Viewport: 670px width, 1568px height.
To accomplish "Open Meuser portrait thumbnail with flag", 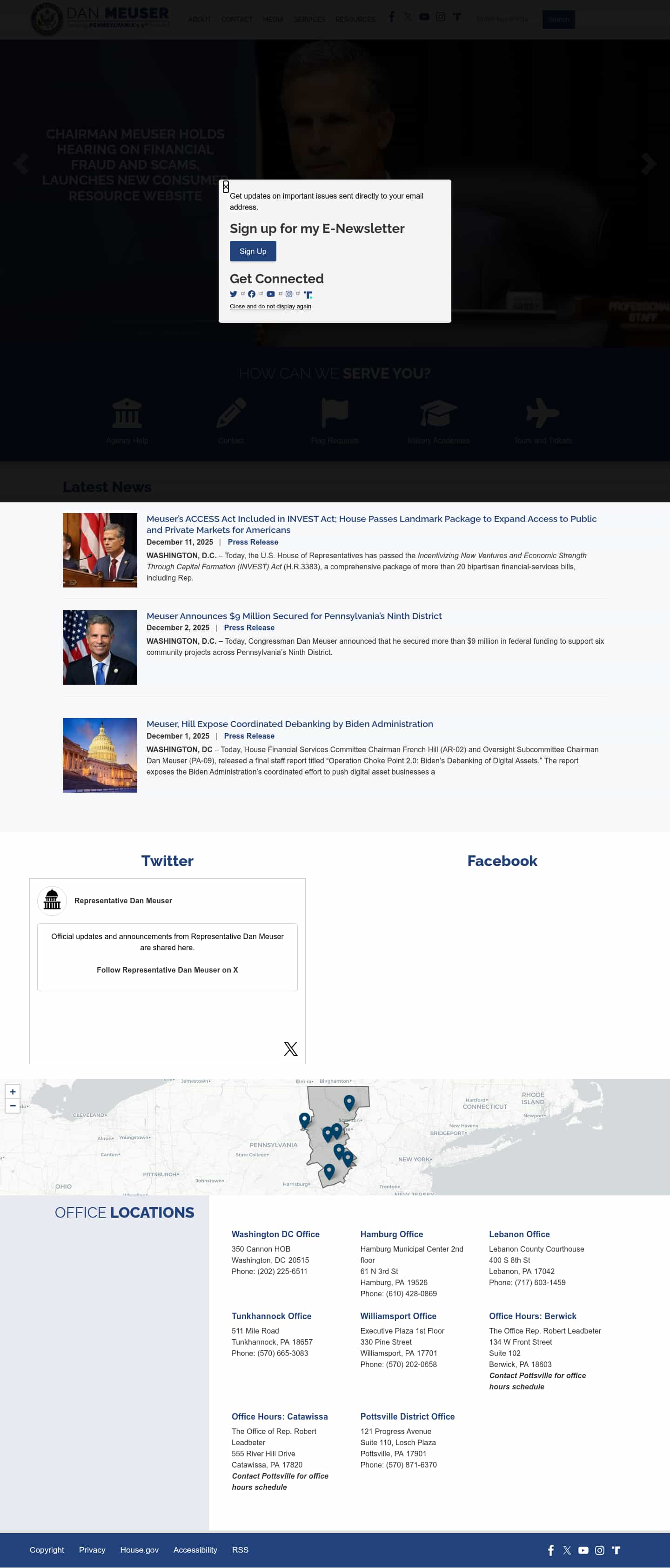I will 100,647.
